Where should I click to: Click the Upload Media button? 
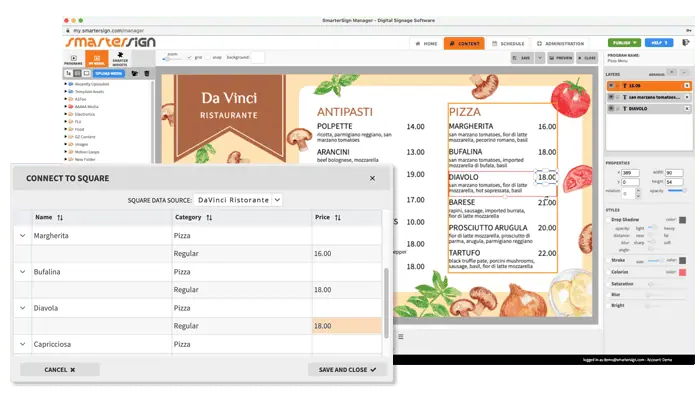click(x=109, y=73)
